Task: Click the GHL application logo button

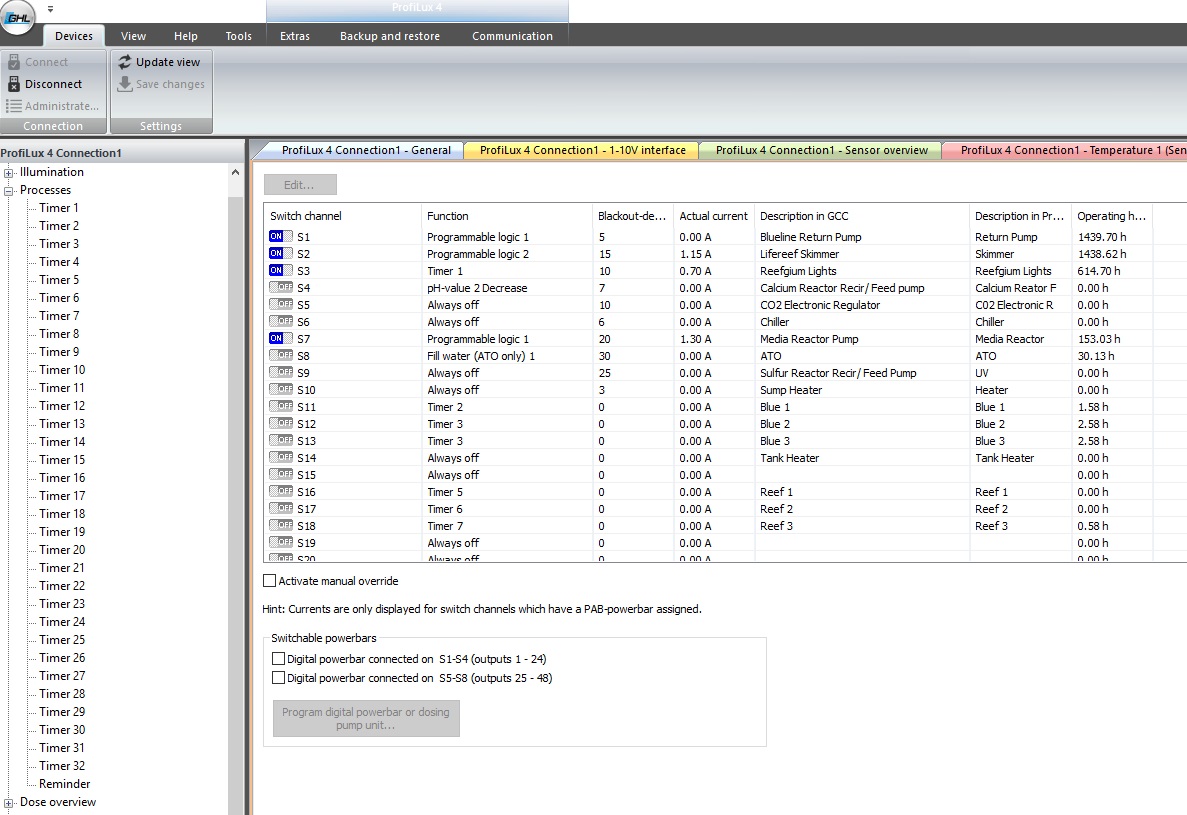Action: coord(17,17)
